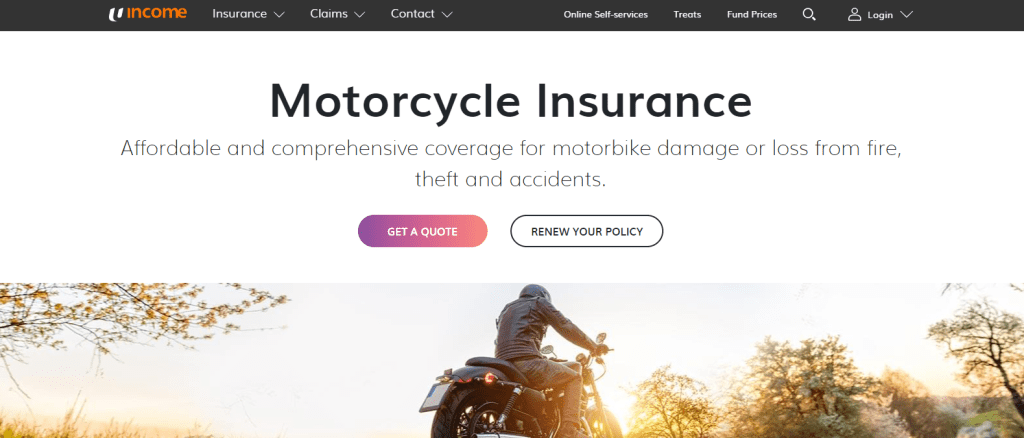Click the GET A QUOTE button
1024x438 pixels.
click(x=423, y=231)
